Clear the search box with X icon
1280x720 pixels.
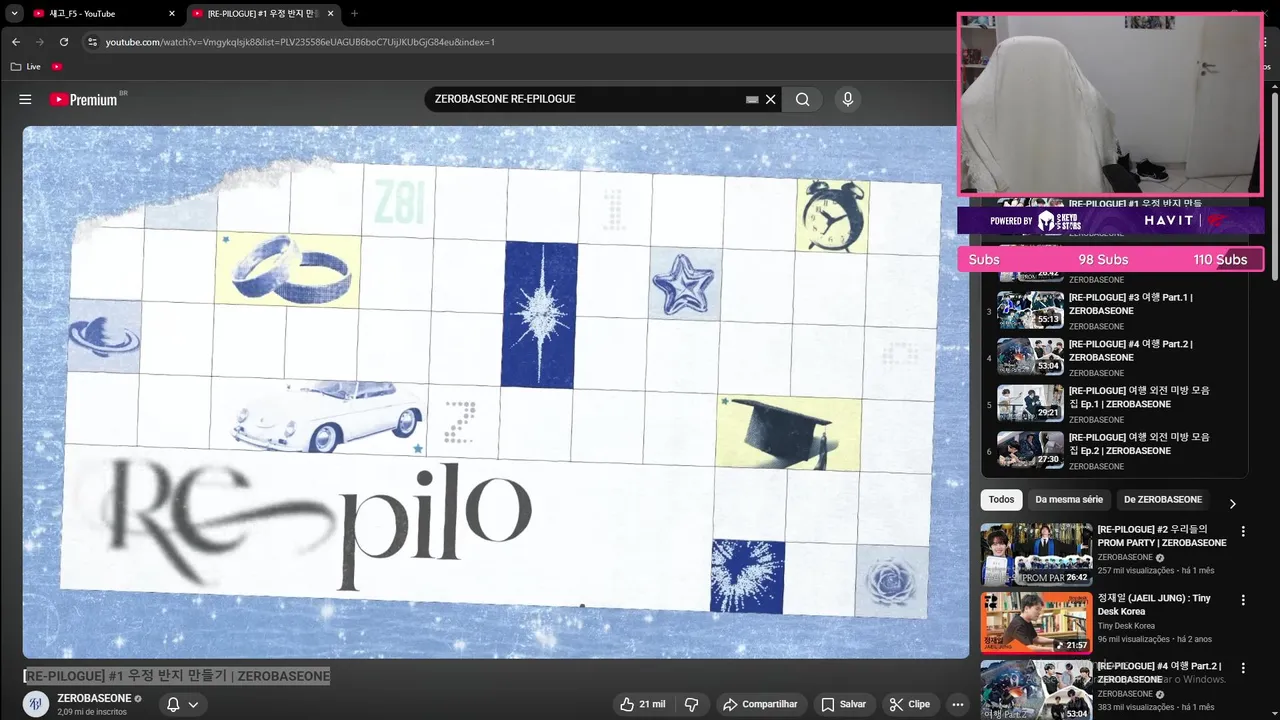click(771, 100)
